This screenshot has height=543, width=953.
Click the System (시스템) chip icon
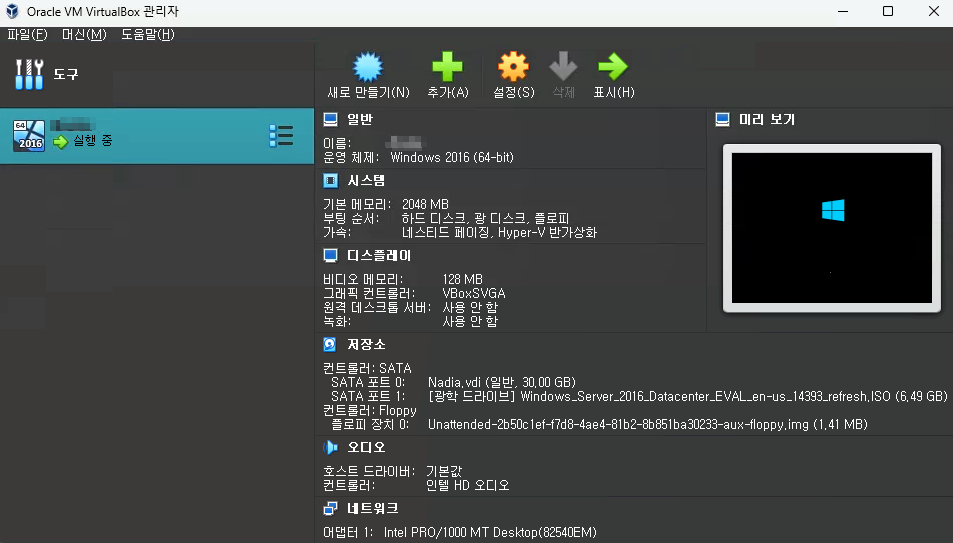click(330, 181)
